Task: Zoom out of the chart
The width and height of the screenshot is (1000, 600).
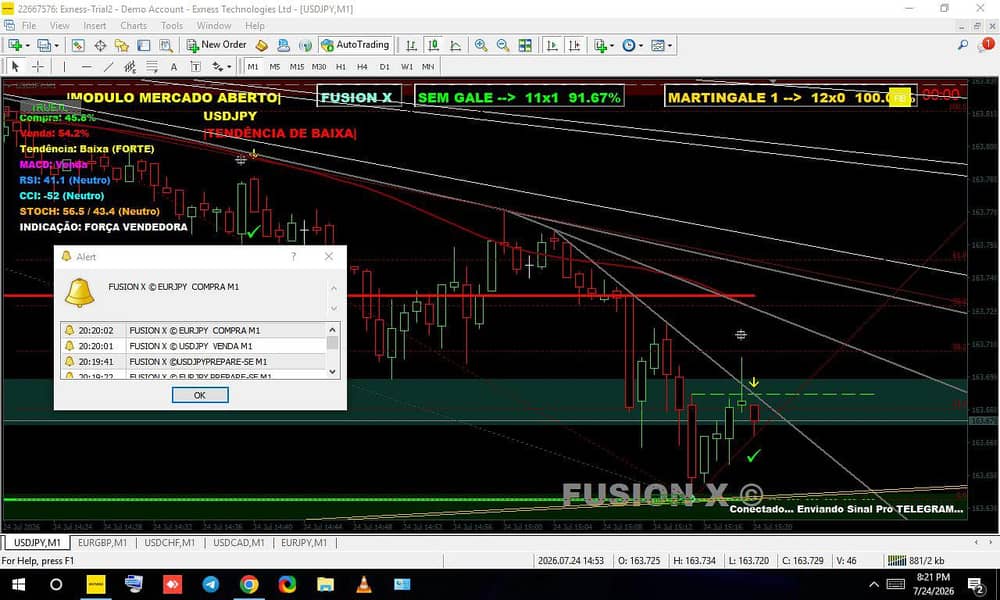Action: click(503, 45)
